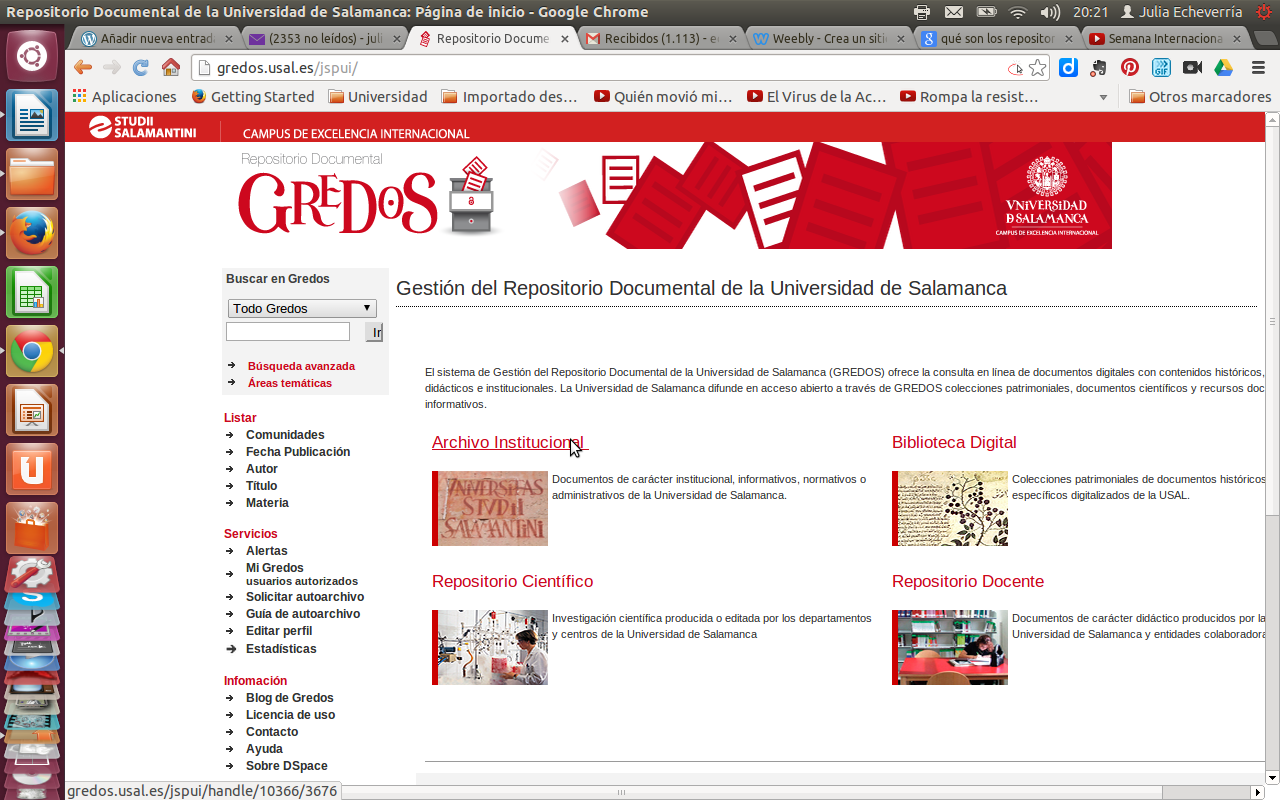The height and width of the screenshot is (800, 1280).
Task: Open the wifi network indicator
Action: coord(1018,12)
